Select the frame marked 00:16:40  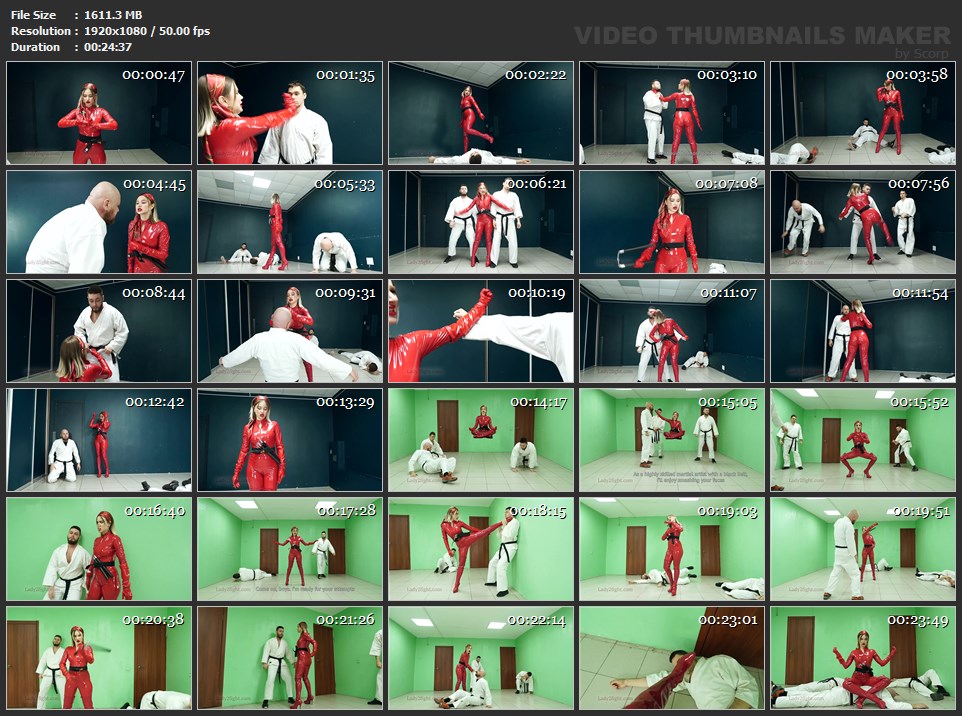click(x=98, y=549)
